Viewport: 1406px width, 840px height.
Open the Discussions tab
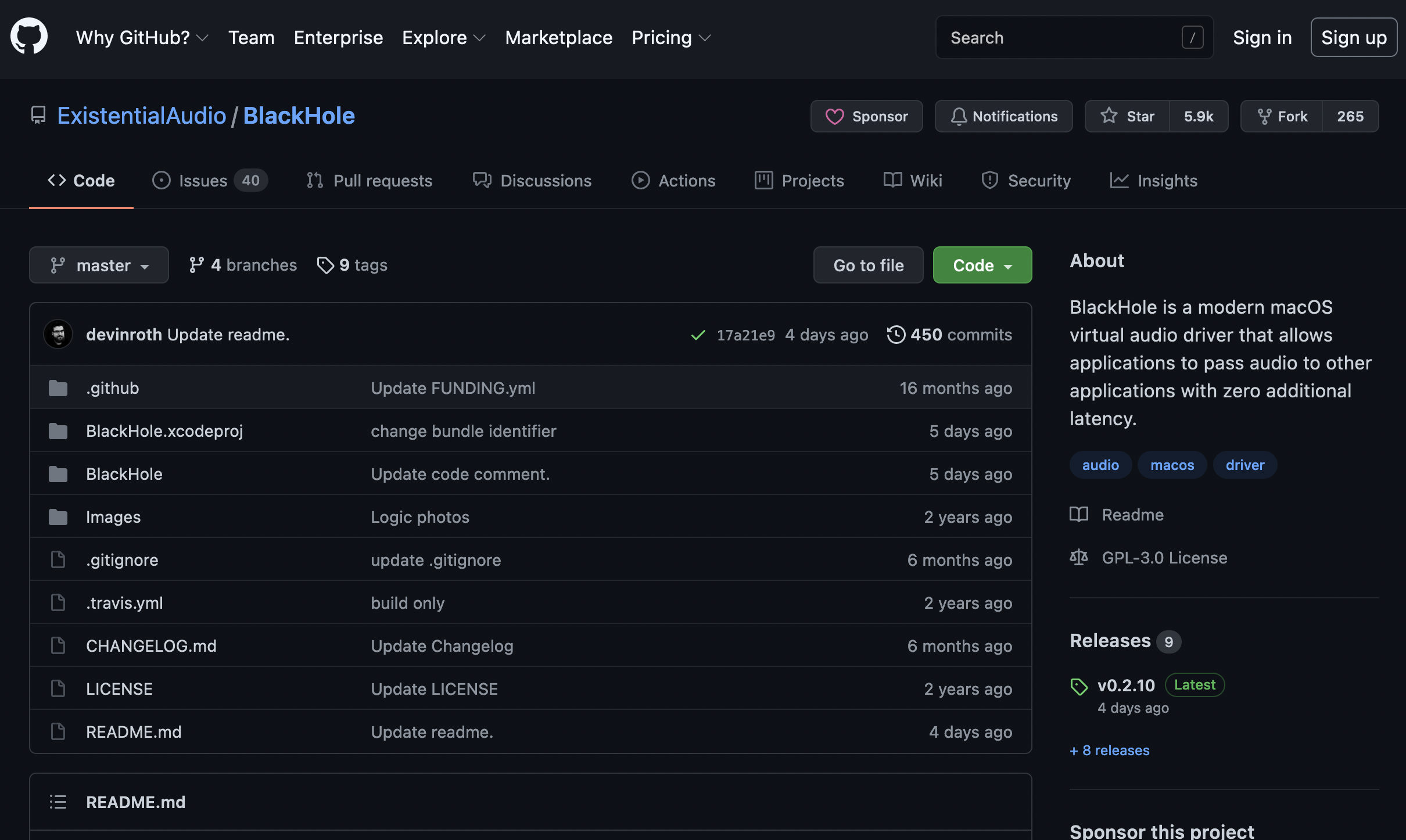point(532,180)
